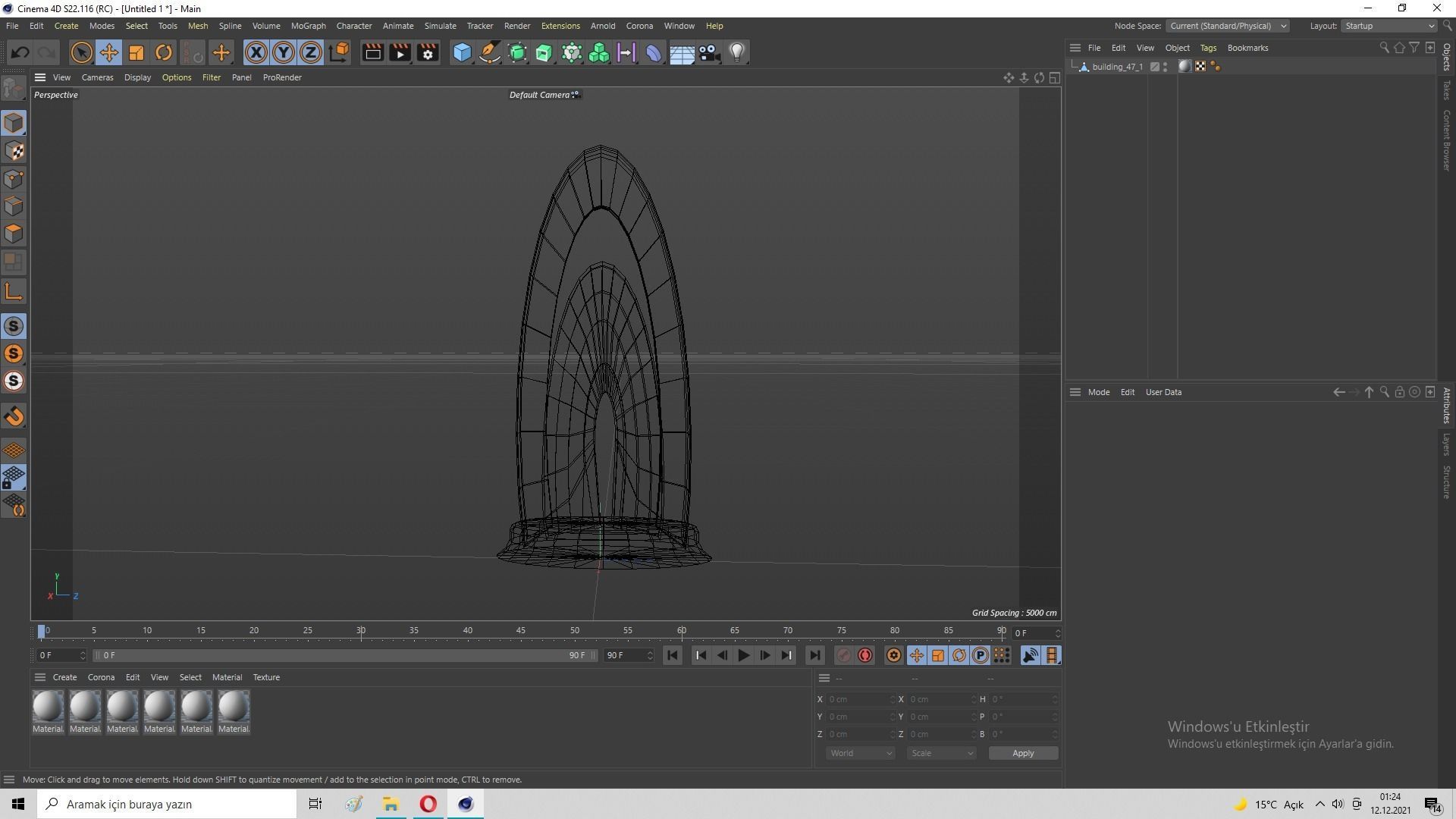Toggle X axis lock
The image size is (1456, 819).
coord(256,52)
